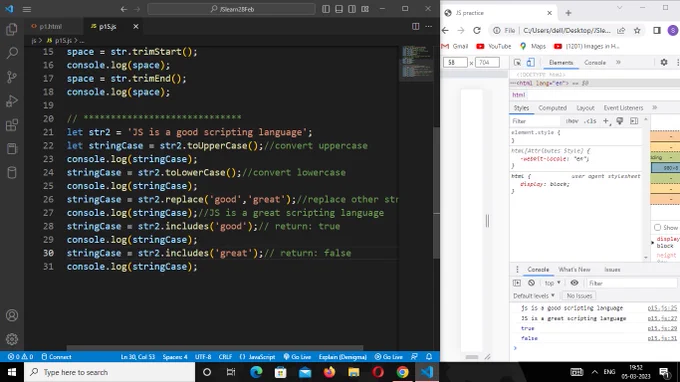Image resolution: width=680 pixels, height=382 pixels.
Task: Click Ln 30, Col 53 status entry
Action: tap(137, 357)
